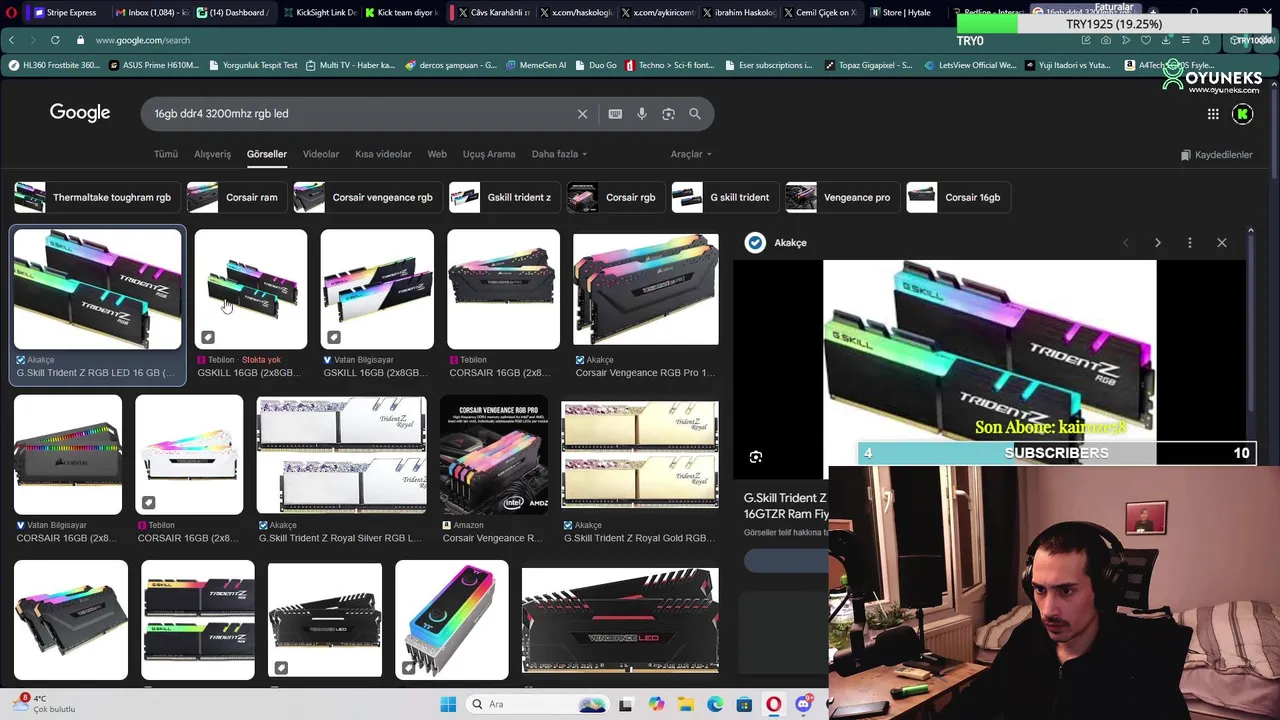Open the Duo Go bookmark
This screenshot has height=720, width=1280.
click(595, 65)
